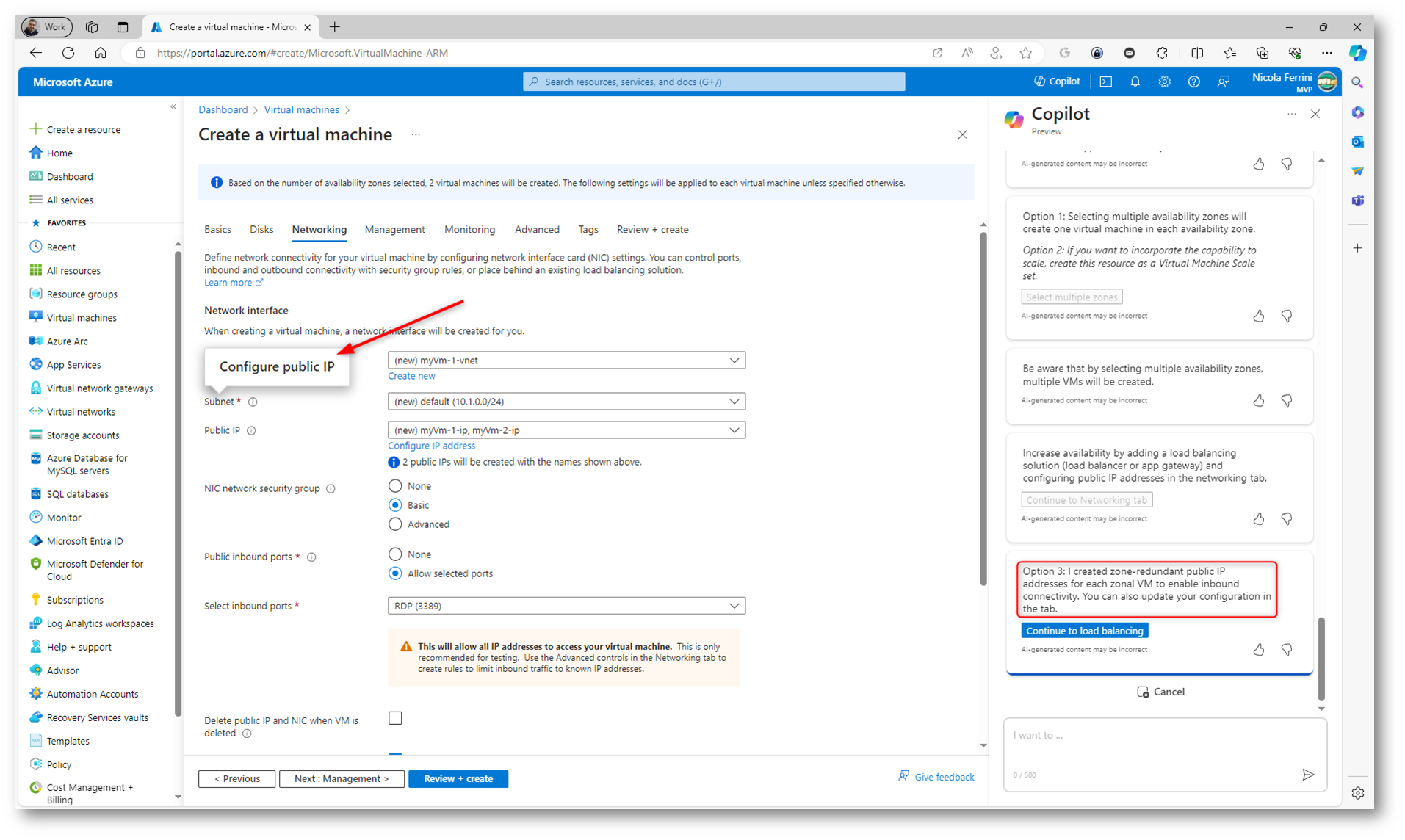
Task: Open Storage accounts in sidebar
Action: click(82, 435)
